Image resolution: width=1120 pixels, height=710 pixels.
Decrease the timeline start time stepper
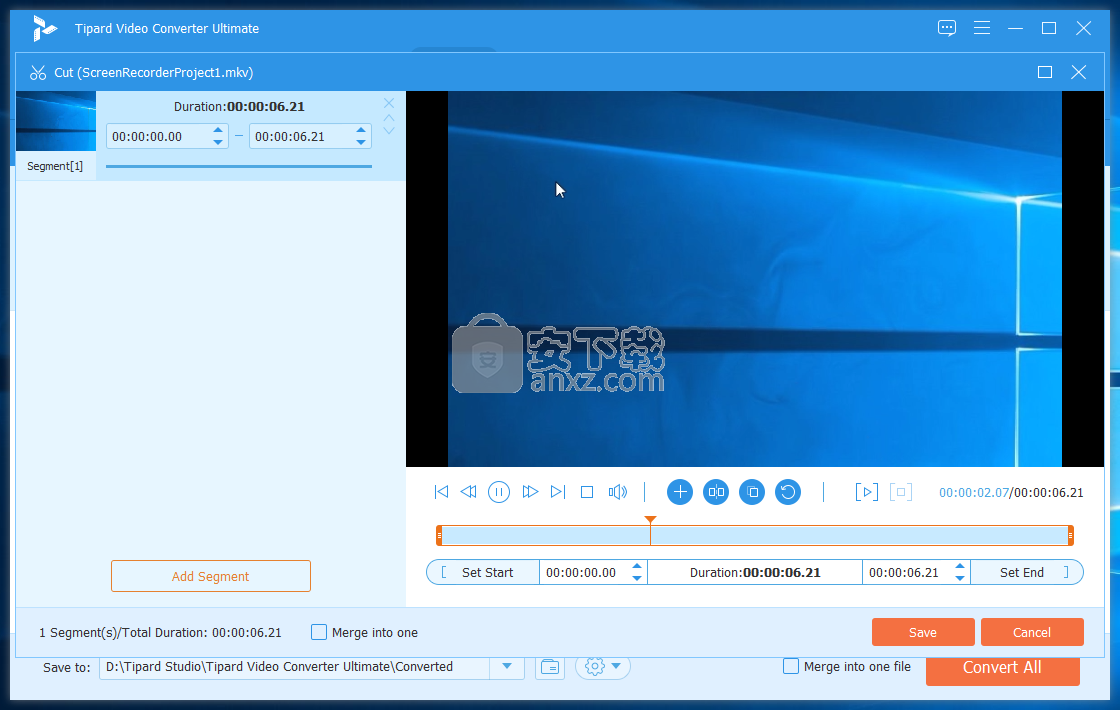[636, 578]
